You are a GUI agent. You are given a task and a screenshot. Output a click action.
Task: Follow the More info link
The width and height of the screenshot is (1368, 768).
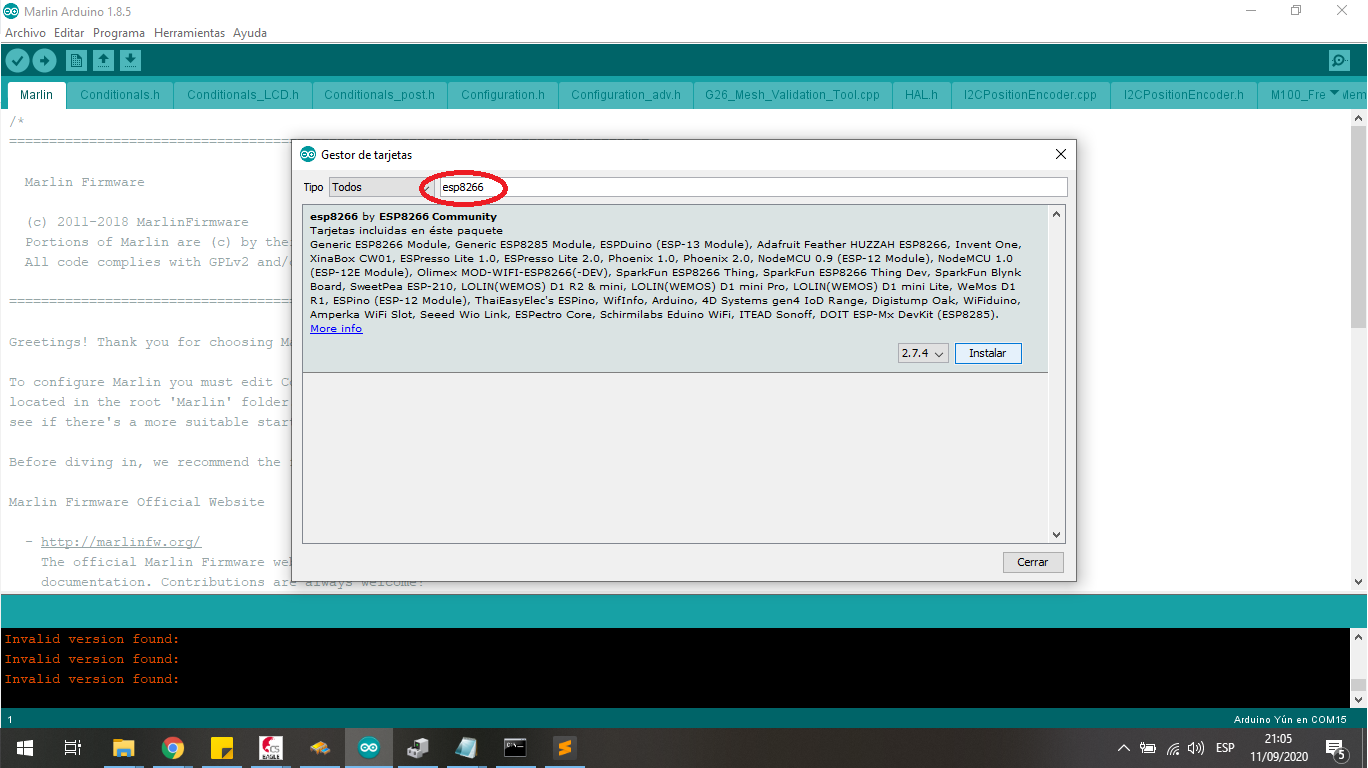(336, 329)
